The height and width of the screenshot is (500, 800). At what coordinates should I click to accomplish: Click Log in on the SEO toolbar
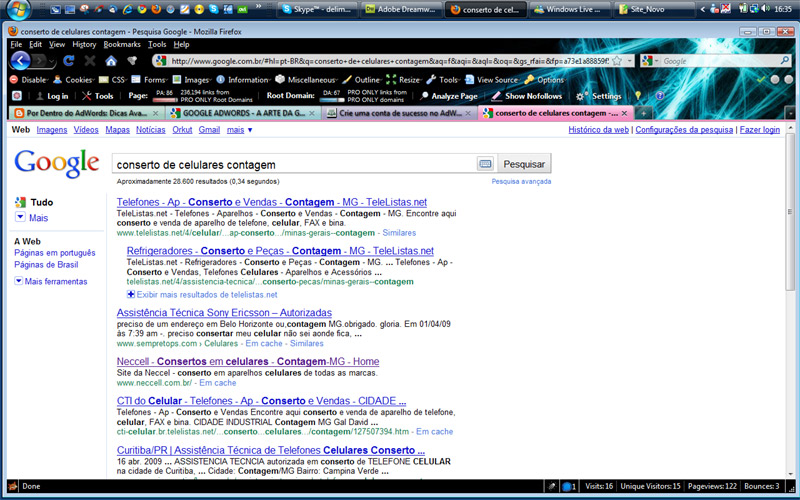53,96
